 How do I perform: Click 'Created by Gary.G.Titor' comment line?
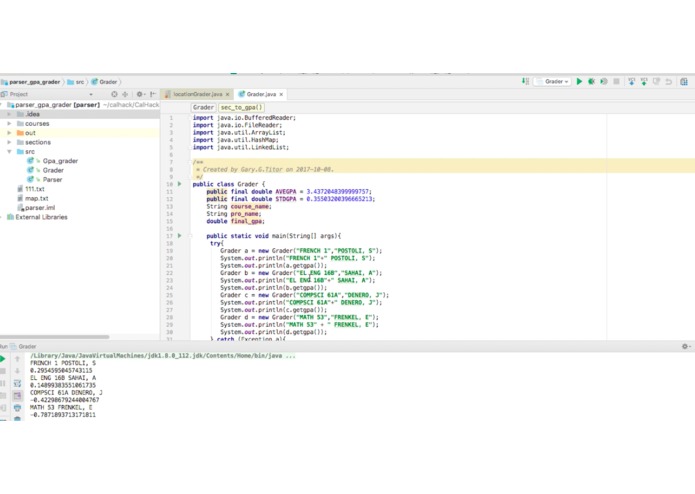pyautogui.click(x=265, y=169)
